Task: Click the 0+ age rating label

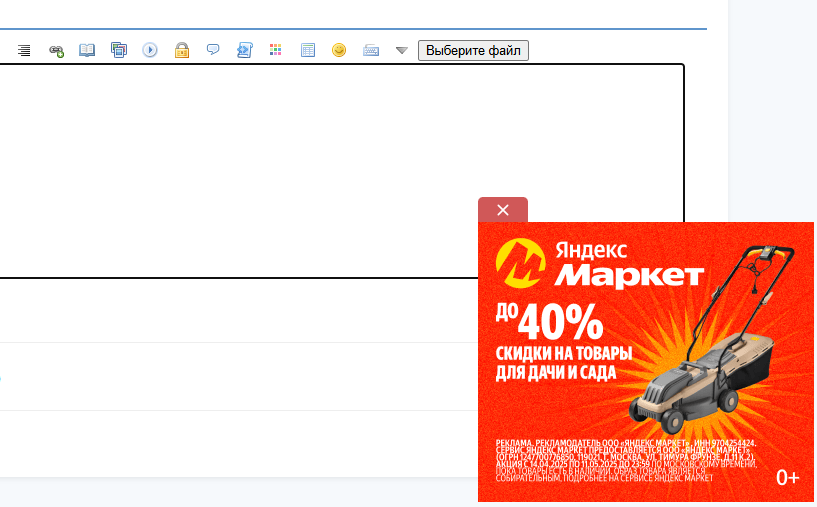Action: tap(787, 477)
